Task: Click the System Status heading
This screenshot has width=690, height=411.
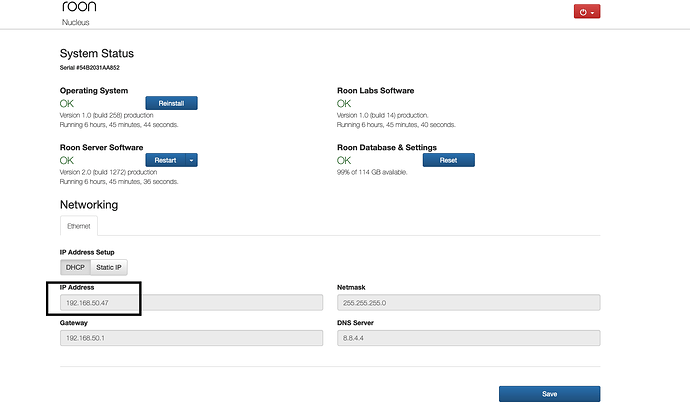Action: pyautogui.click(x=97, y=53)
